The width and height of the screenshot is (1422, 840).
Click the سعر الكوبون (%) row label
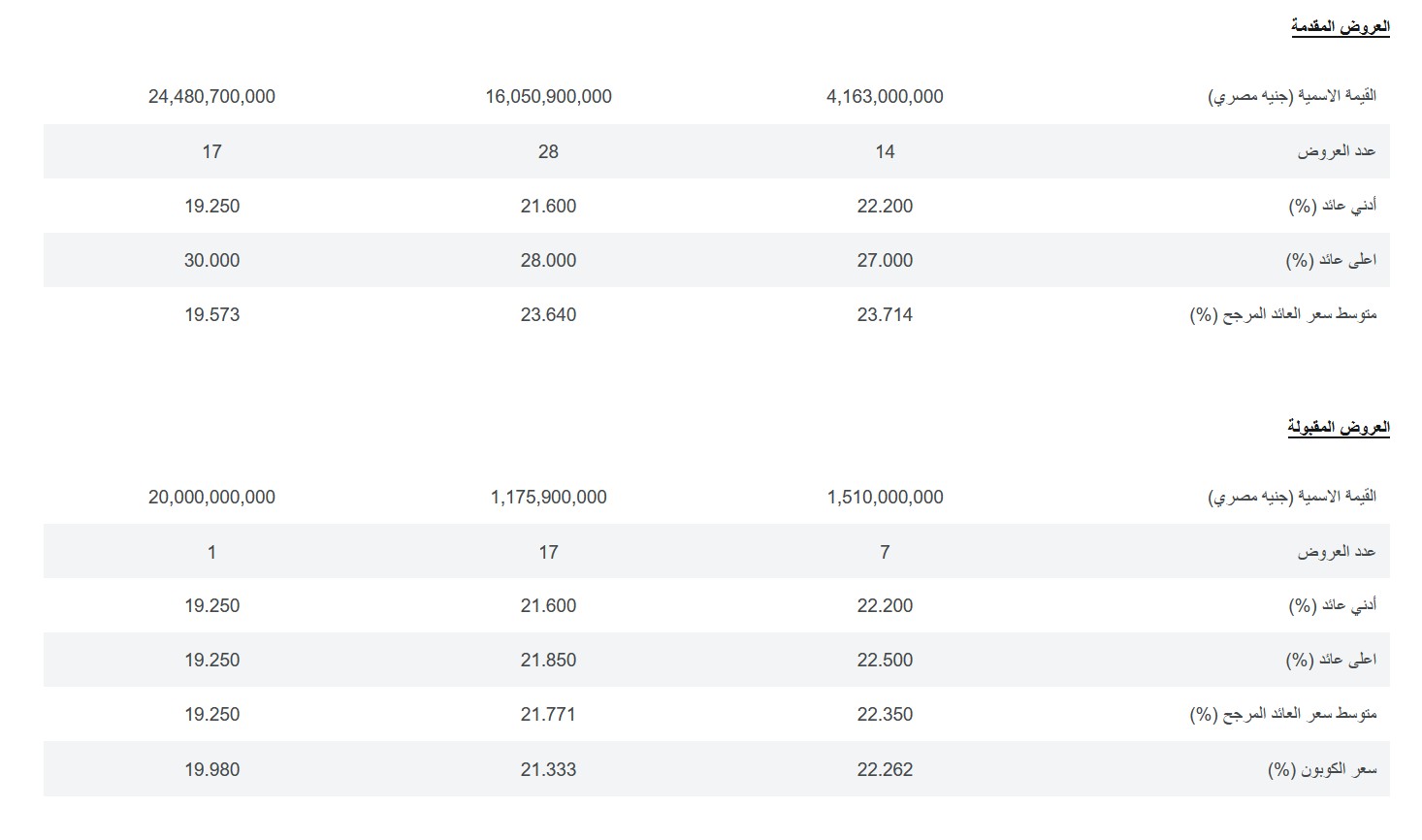pos(1322,769)
